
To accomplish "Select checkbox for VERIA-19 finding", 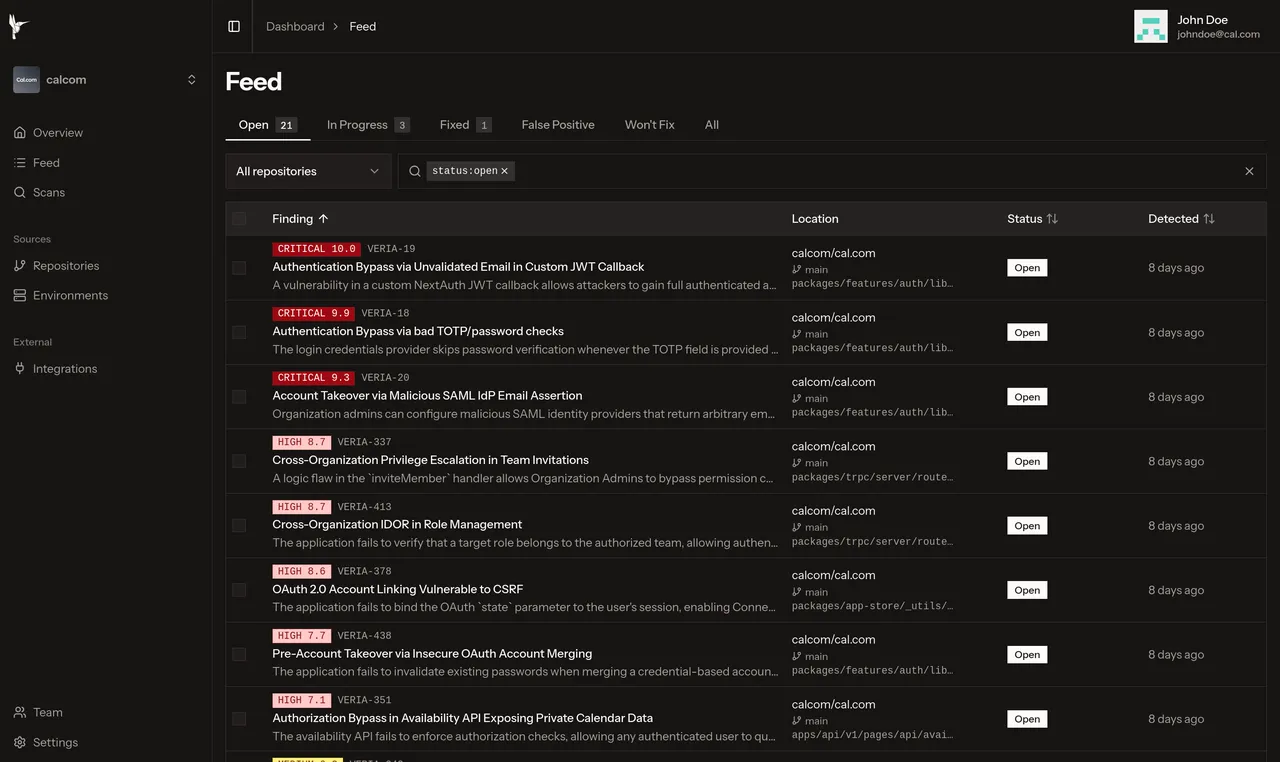I will tap(239, 268).
